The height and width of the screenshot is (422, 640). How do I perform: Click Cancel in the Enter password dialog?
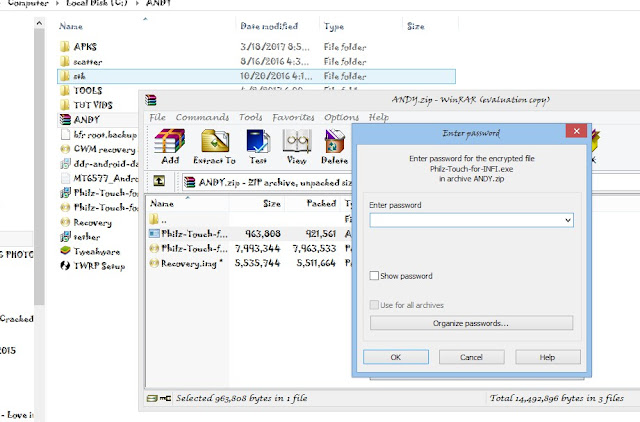click(x=471, y=357)
